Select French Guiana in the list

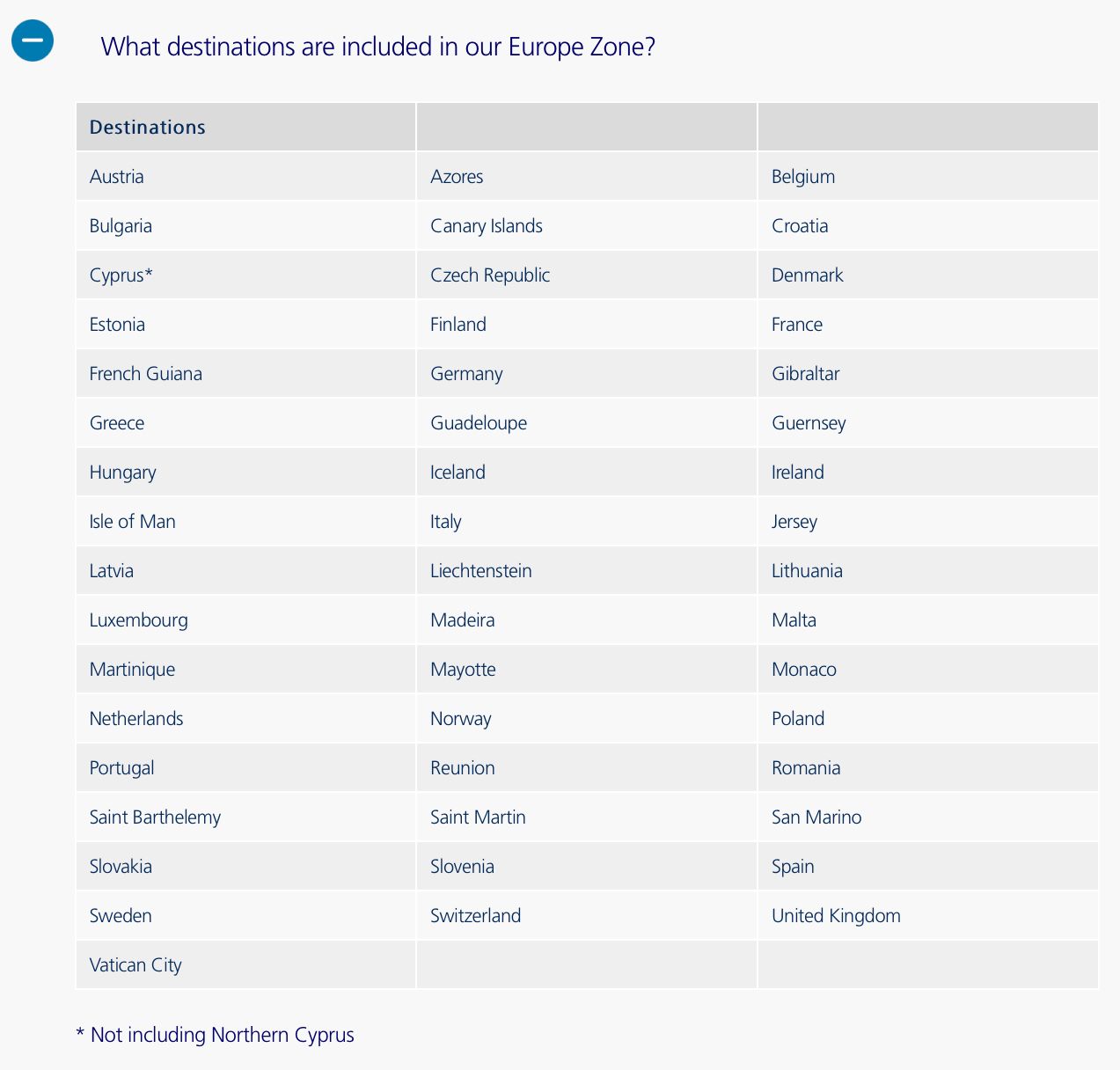click(146, 374)
